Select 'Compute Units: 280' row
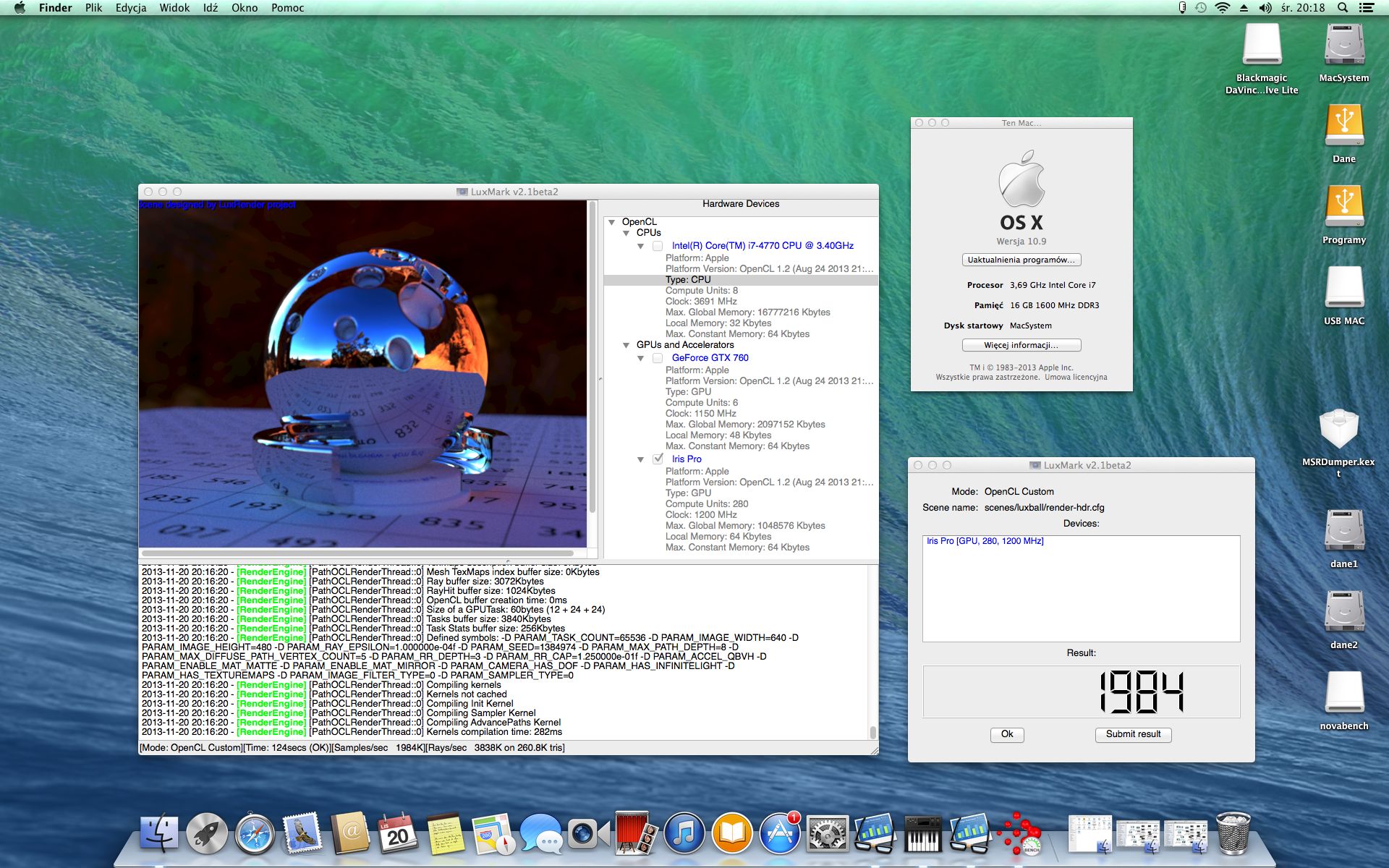 click(x=707, y=504)
